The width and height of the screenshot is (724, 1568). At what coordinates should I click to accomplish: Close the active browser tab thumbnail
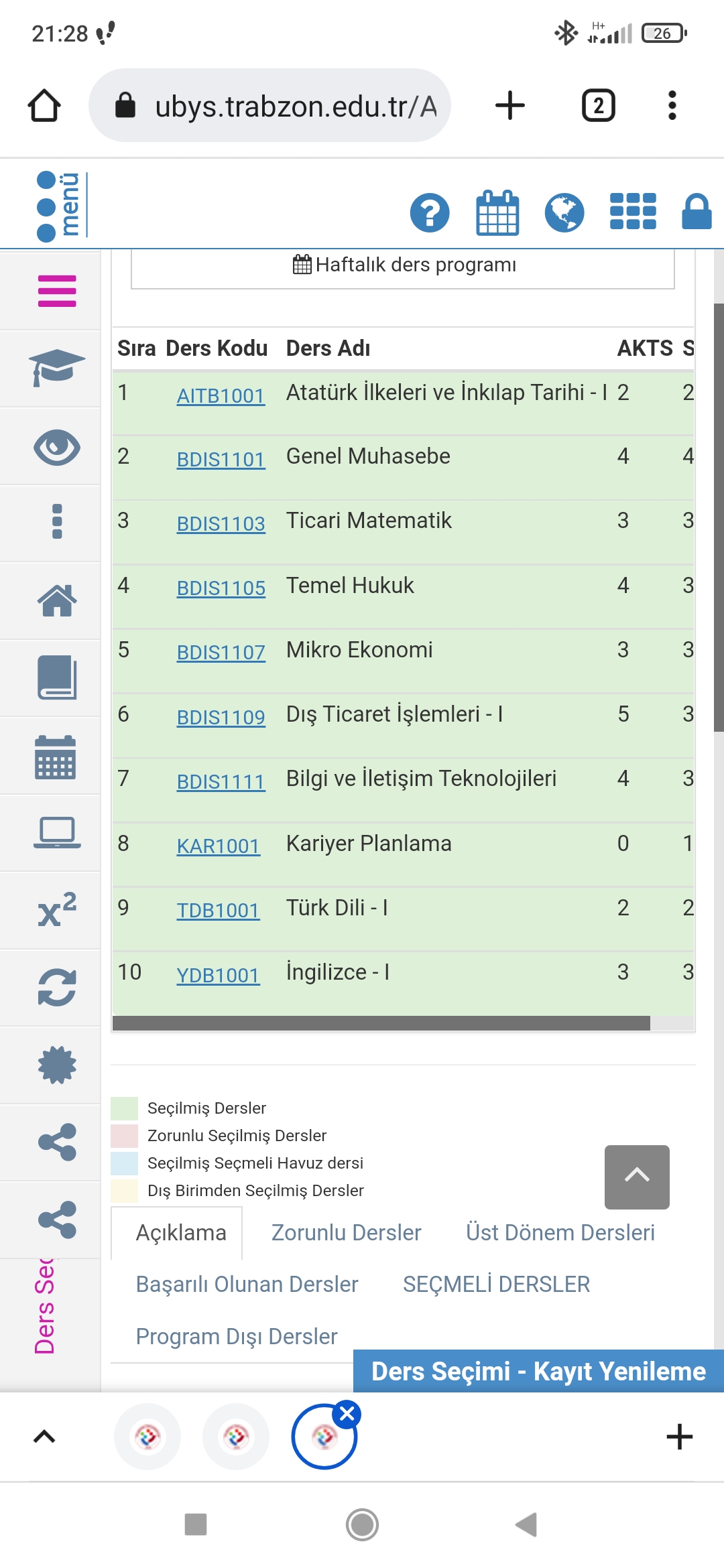[x=347, y=1414]
